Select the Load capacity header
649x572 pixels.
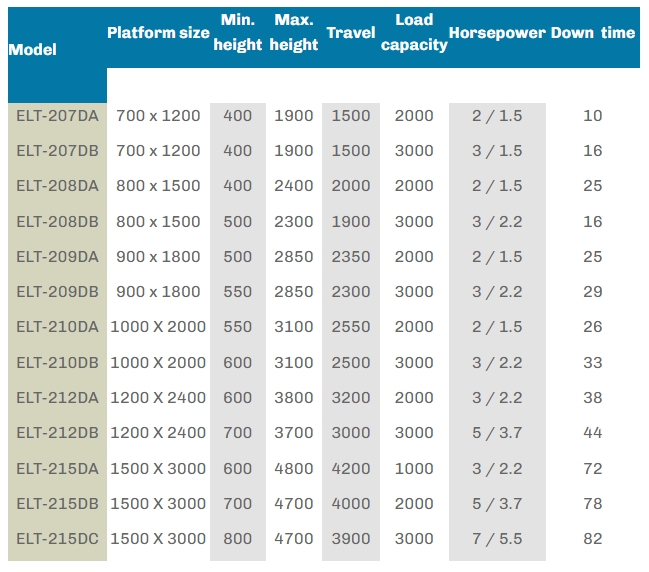414,32
